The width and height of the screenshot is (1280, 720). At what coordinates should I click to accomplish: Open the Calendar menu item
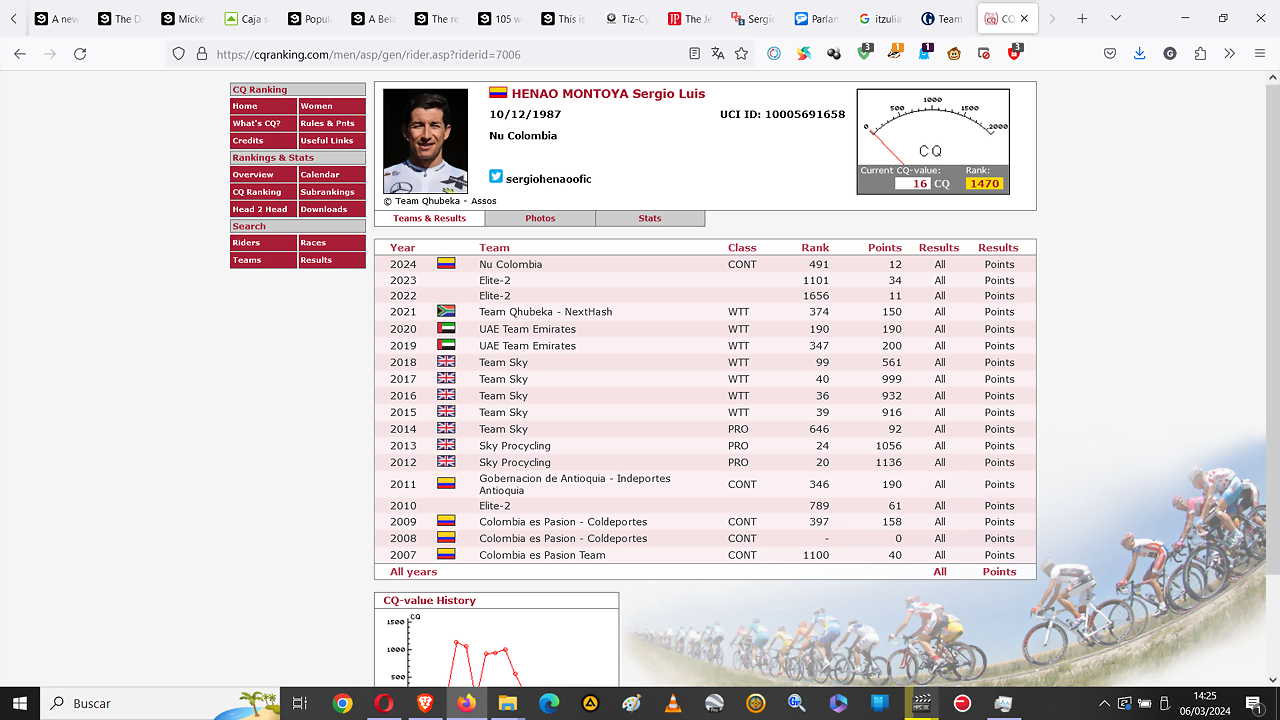click(332, 175)
